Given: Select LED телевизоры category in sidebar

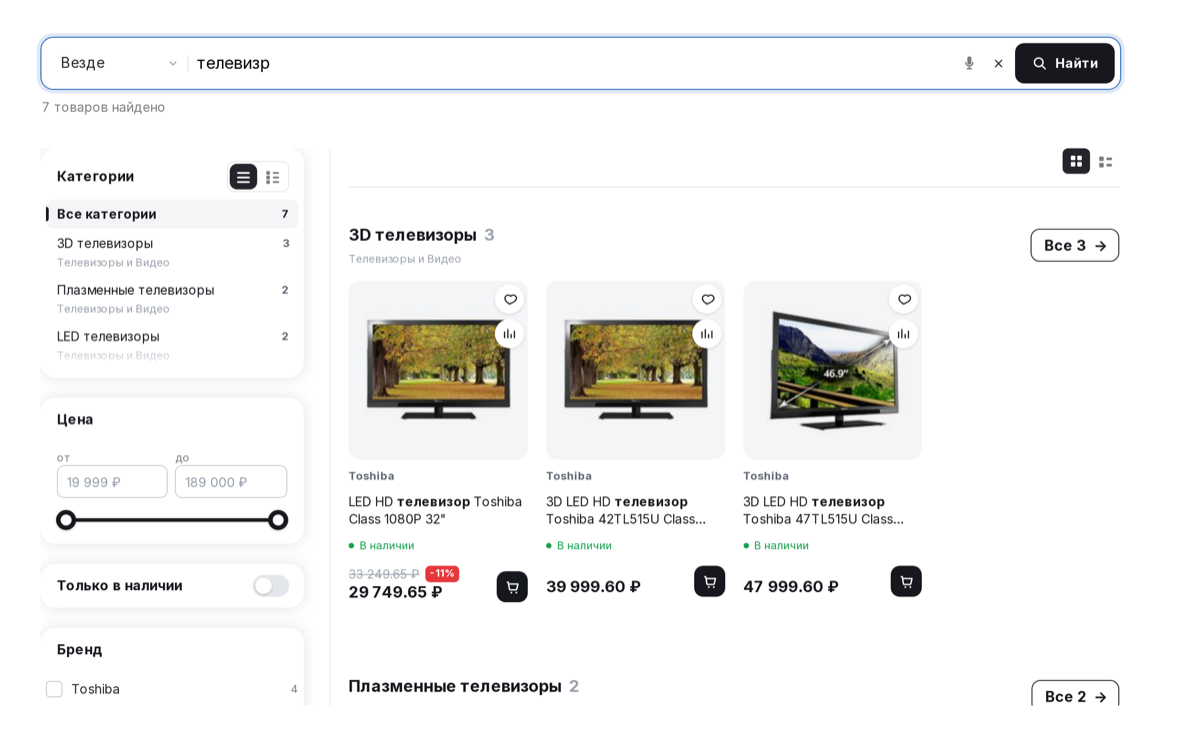Looking at the screenshot, I should pyautogui.click(x=172, y=344).
